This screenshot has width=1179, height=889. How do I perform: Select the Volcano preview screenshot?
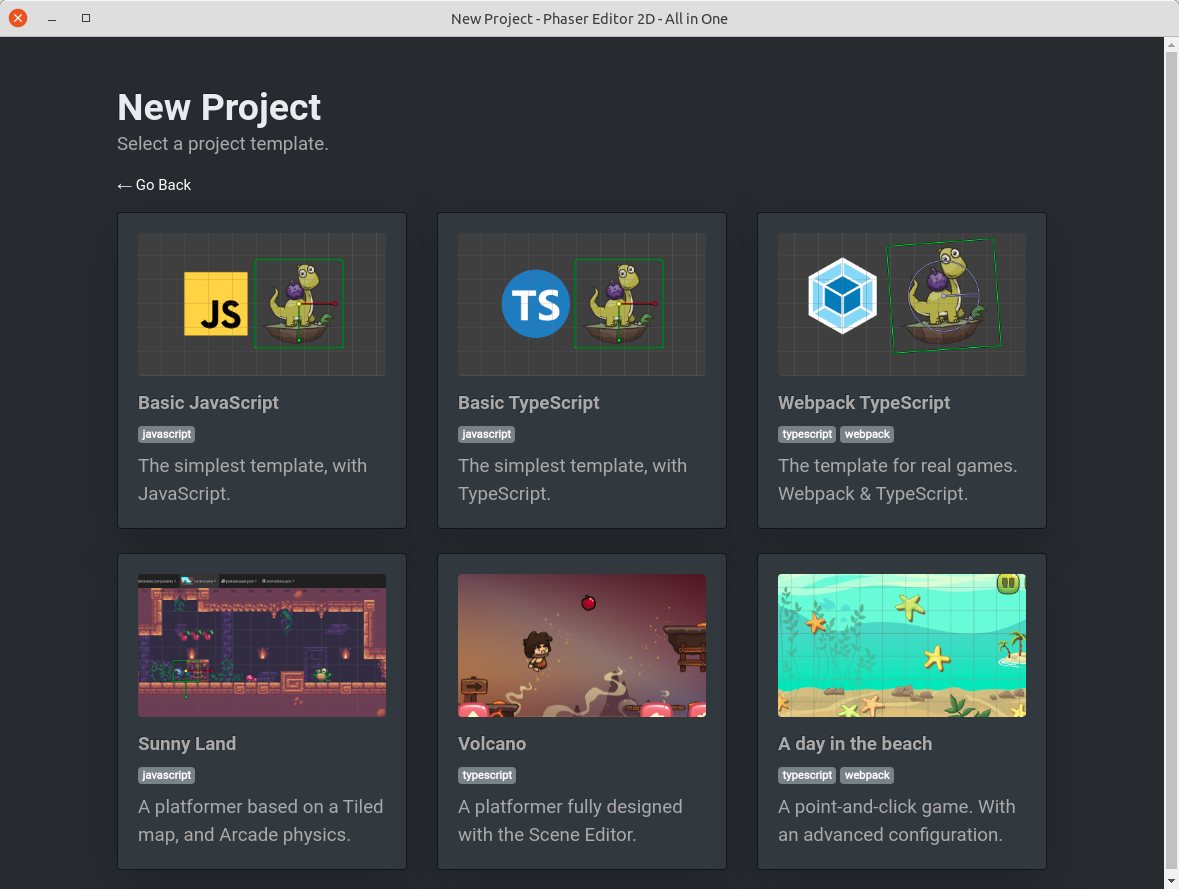tap(582, 645)
